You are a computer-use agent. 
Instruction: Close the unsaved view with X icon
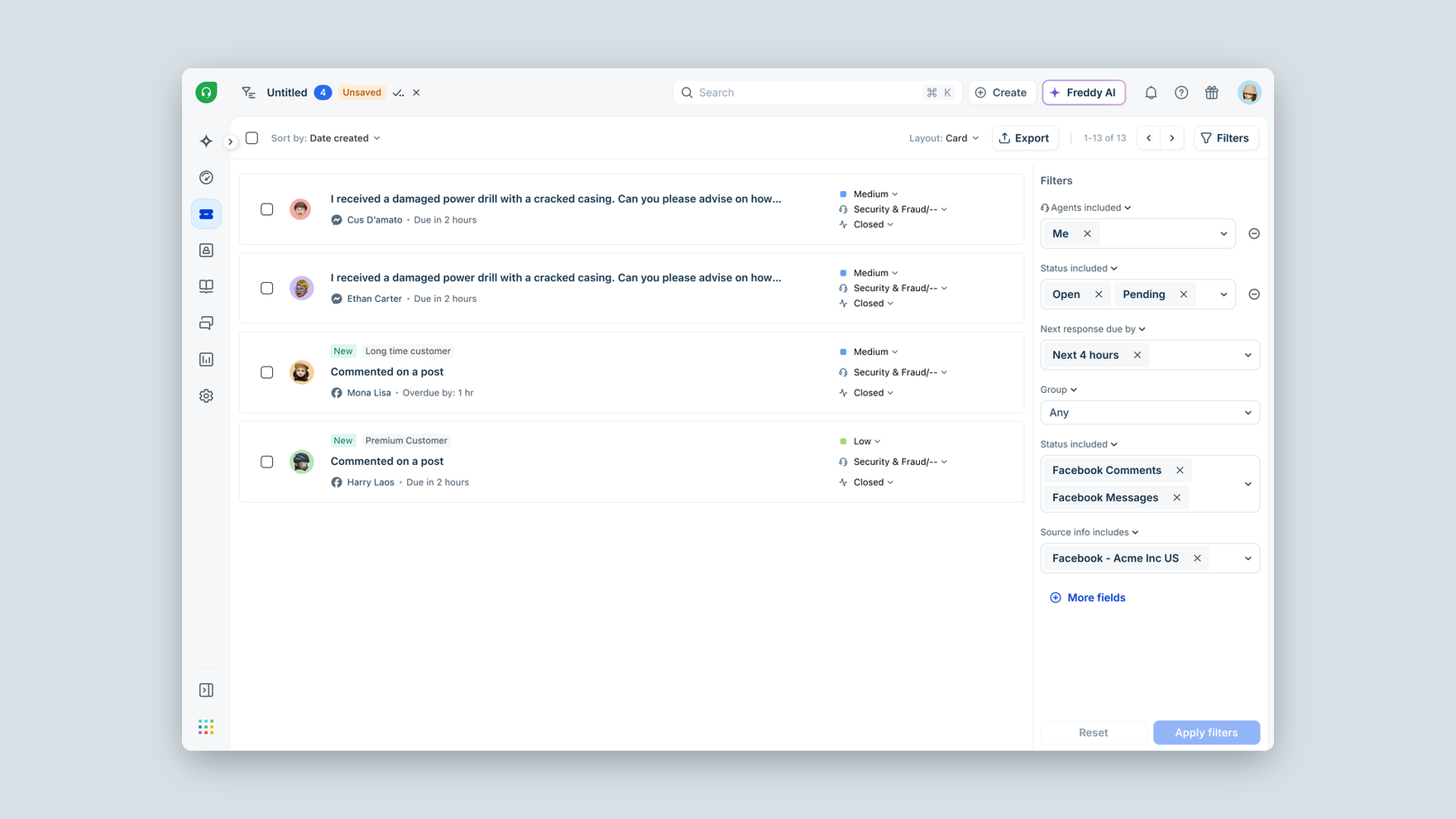pos(416,93)
